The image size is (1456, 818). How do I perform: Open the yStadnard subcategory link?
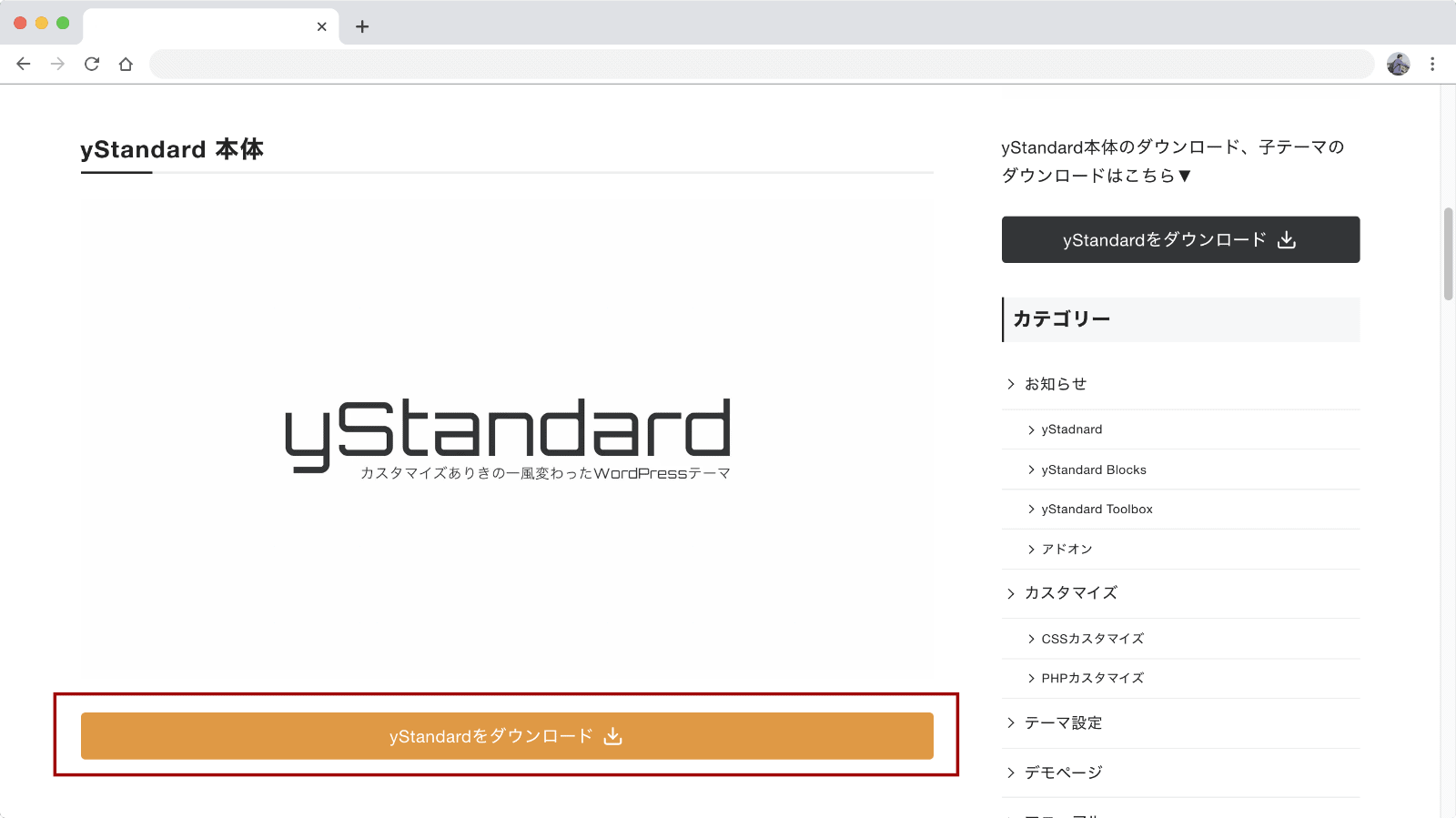pos(1072,429)
